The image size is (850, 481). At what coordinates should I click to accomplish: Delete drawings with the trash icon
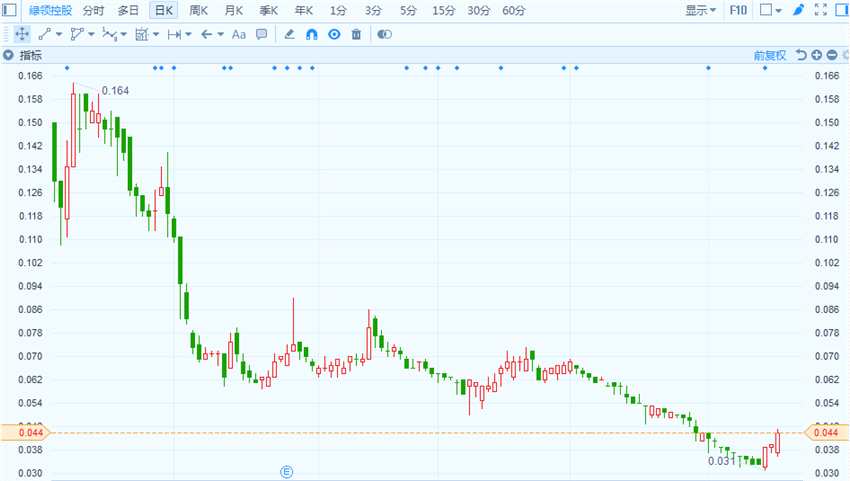tap(356, 34)
